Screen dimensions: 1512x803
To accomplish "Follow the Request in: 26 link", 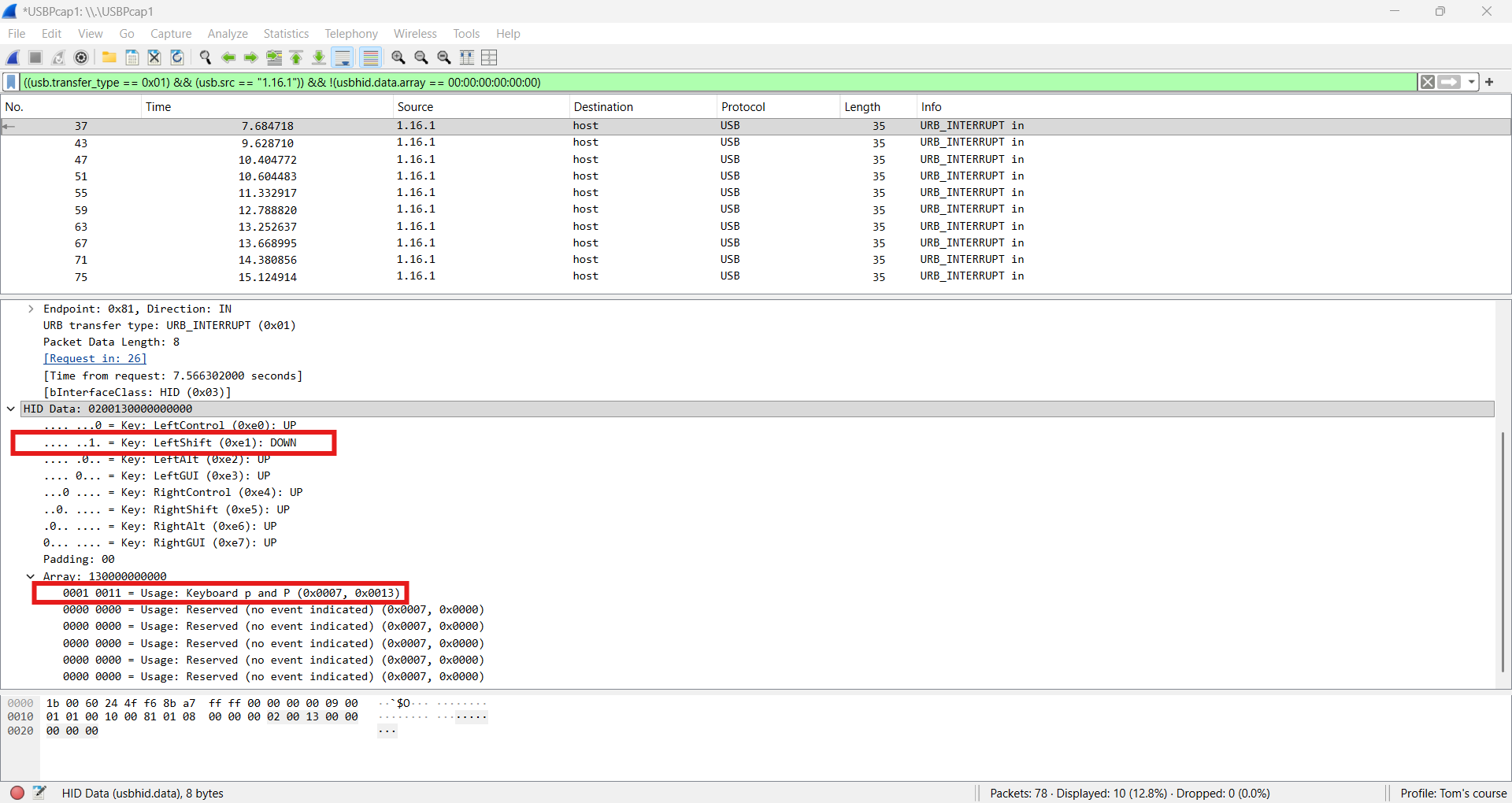I will [94, 359].
